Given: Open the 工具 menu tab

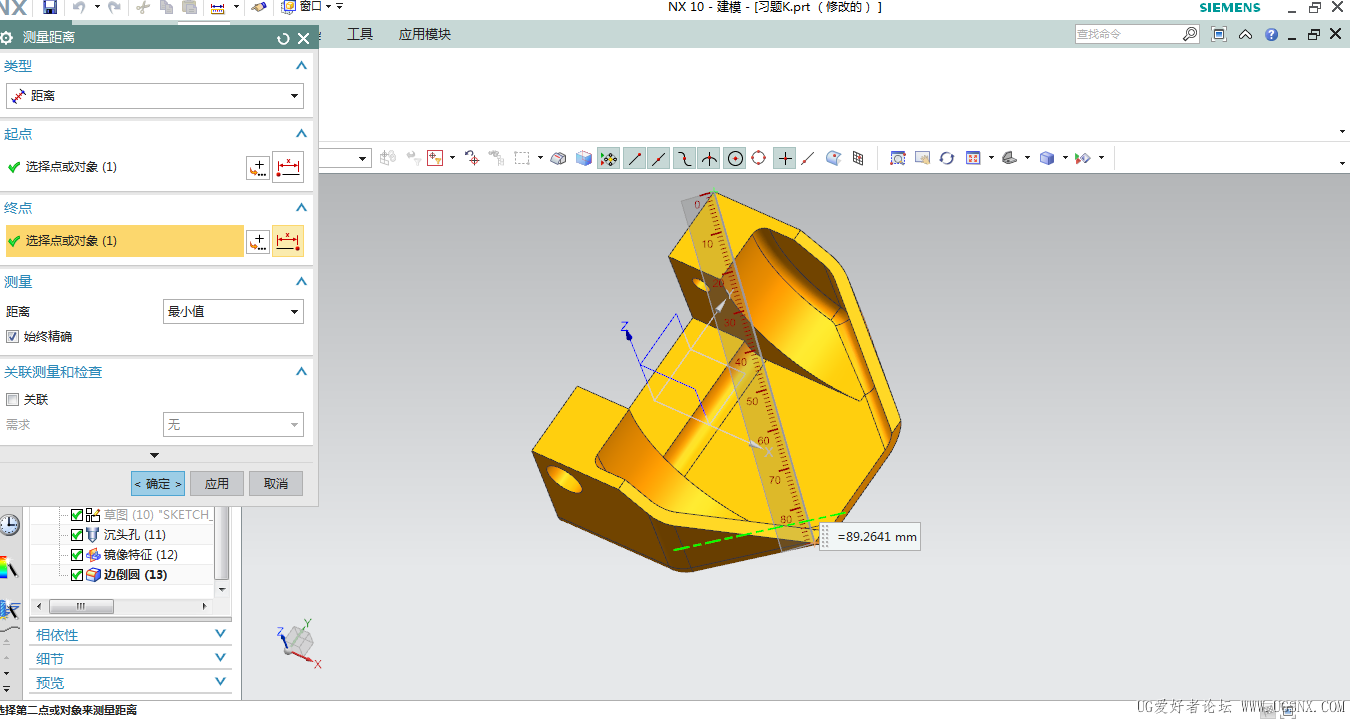Looking at the screenshot, I should [x=360, y=34].
